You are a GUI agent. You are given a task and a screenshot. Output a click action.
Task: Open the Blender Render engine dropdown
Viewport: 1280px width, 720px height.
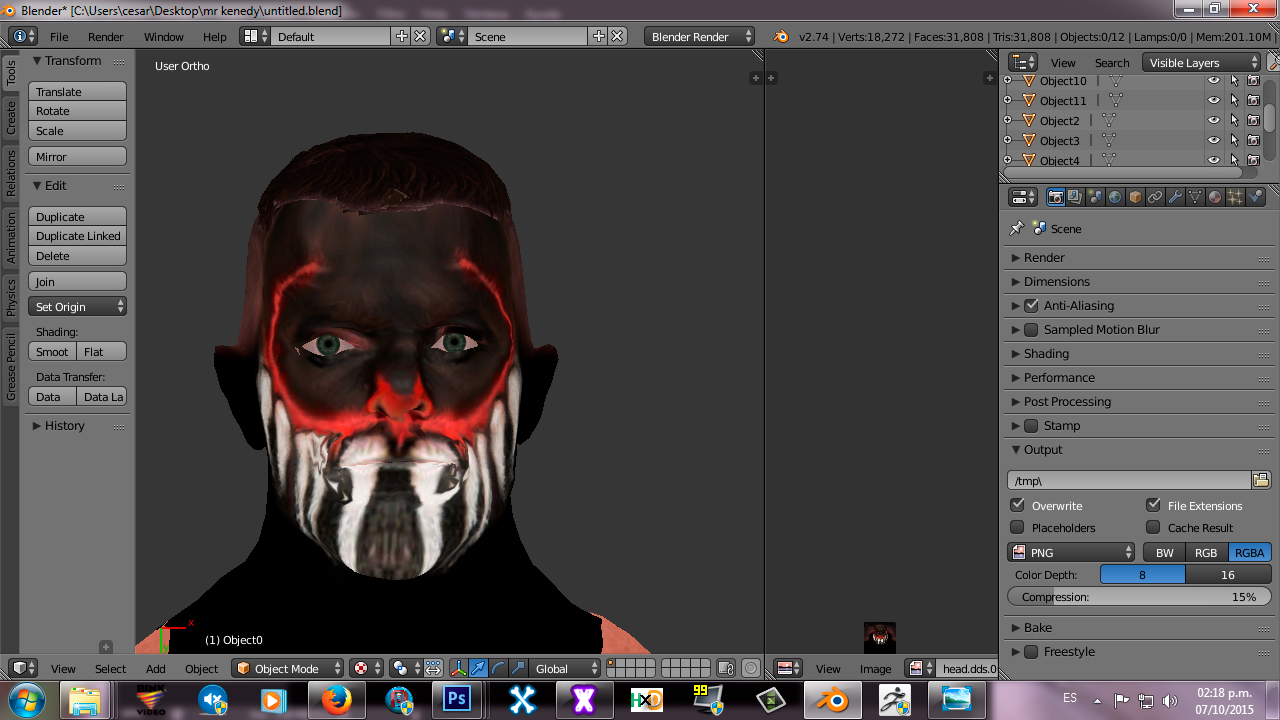tap(699, 36)
